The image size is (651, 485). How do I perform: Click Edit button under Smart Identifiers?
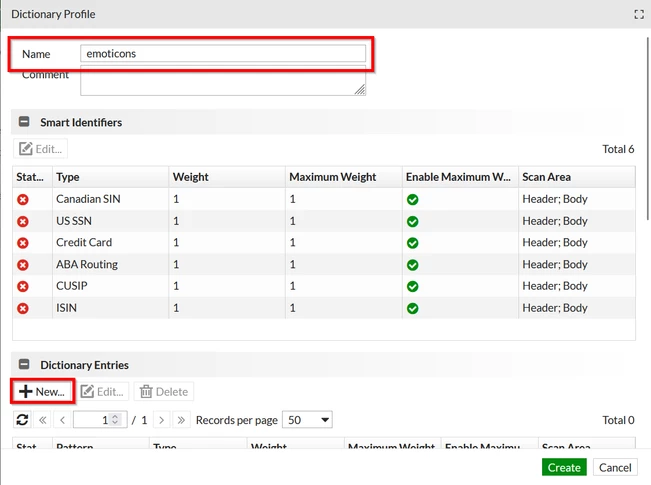tap(40, 149)
